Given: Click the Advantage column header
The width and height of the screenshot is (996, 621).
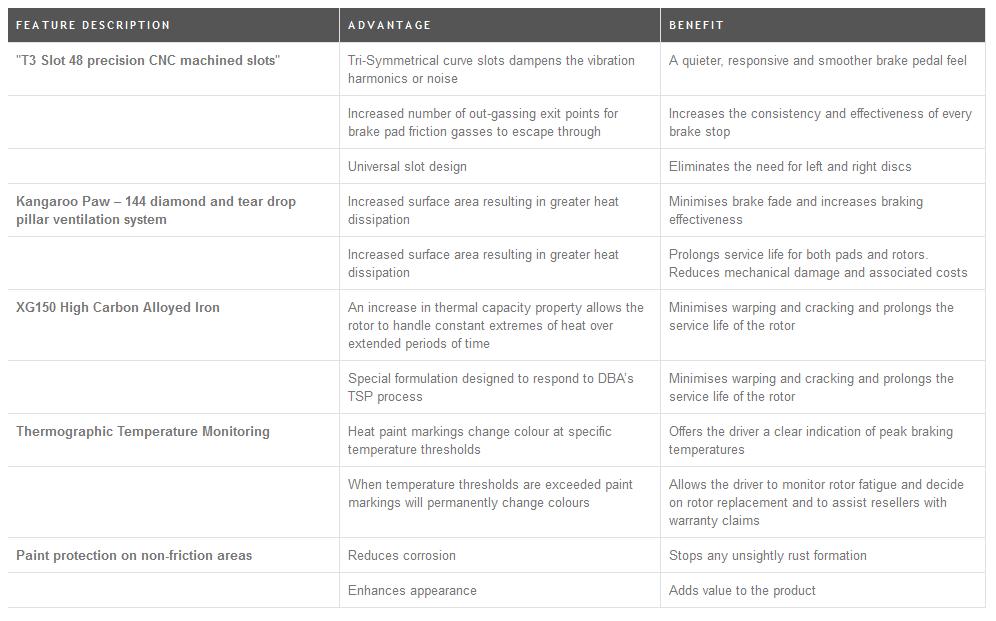Looking at the screenshot, I should pos(390,25).
